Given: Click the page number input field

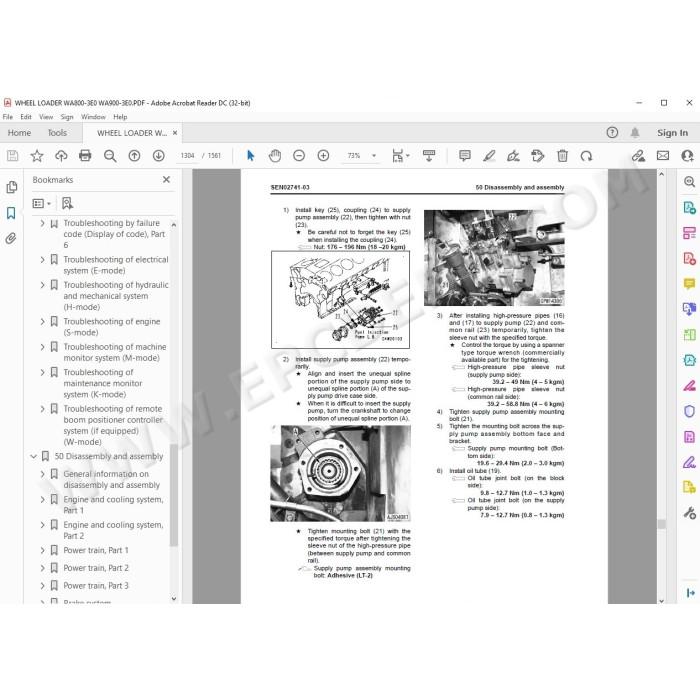Looking at the screenshot, I should [x=187, y=155].
